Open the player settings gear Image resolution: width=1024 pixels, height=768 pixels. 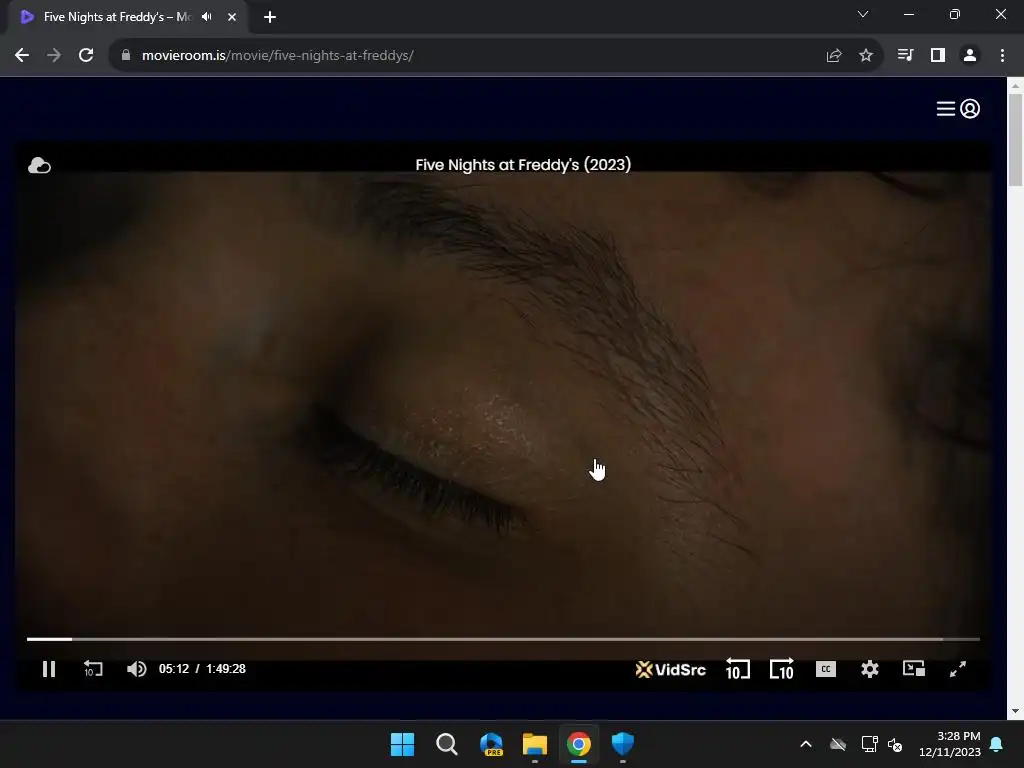(870, 669)
